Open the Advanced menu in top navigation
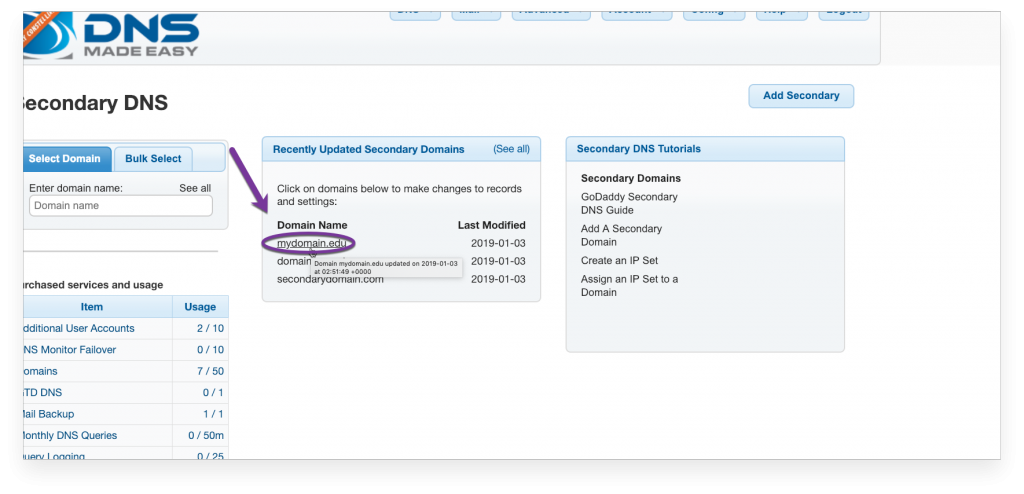This screenshot has width=1024, height=494. coord(551,14)
